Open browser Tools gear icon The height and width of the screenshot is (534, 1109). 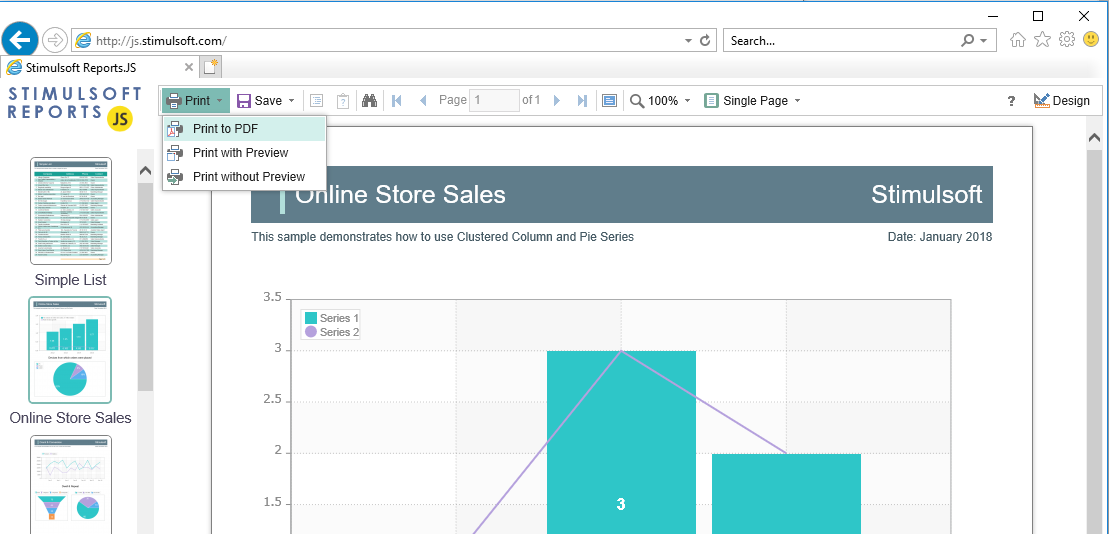tap(1067, 40)
